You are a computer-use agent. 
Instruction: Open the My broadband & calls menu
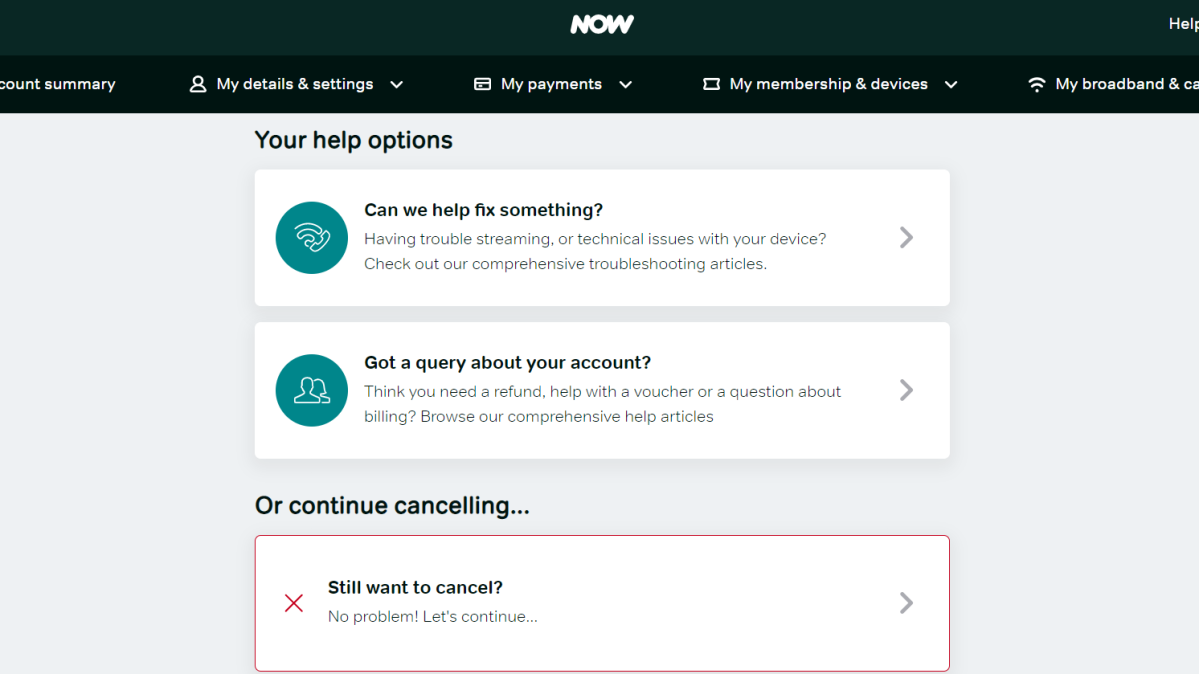pos(1126,84)
